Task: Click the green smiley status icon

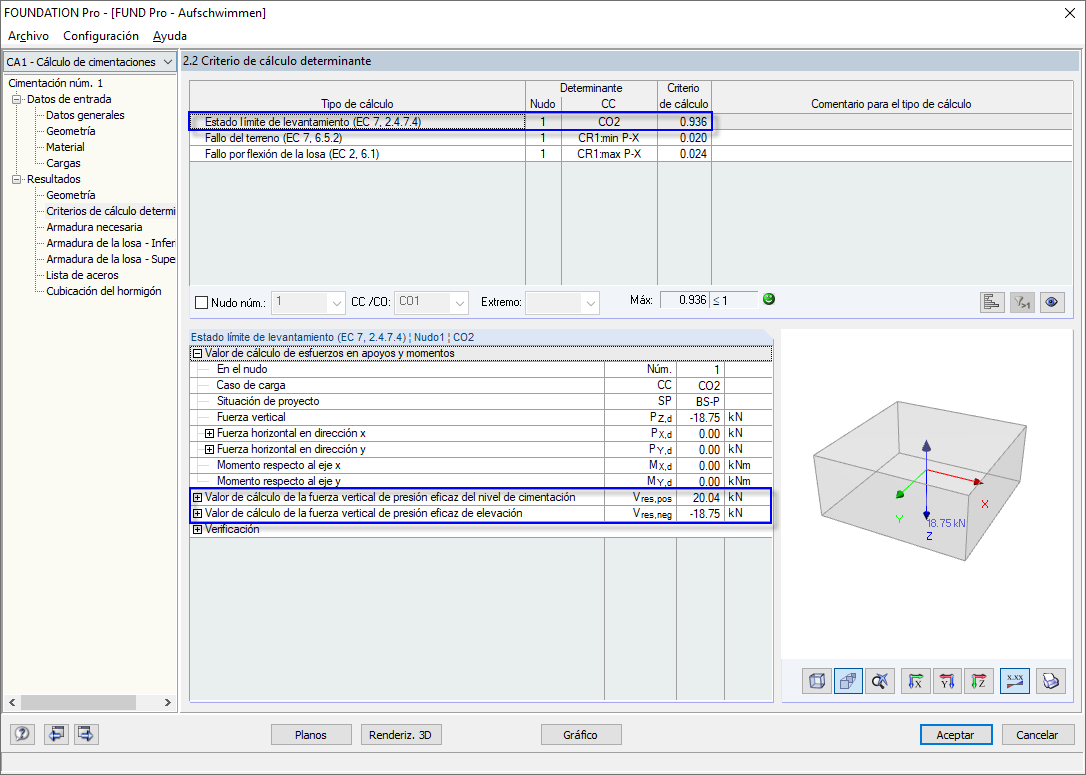Action: [769, 299]
